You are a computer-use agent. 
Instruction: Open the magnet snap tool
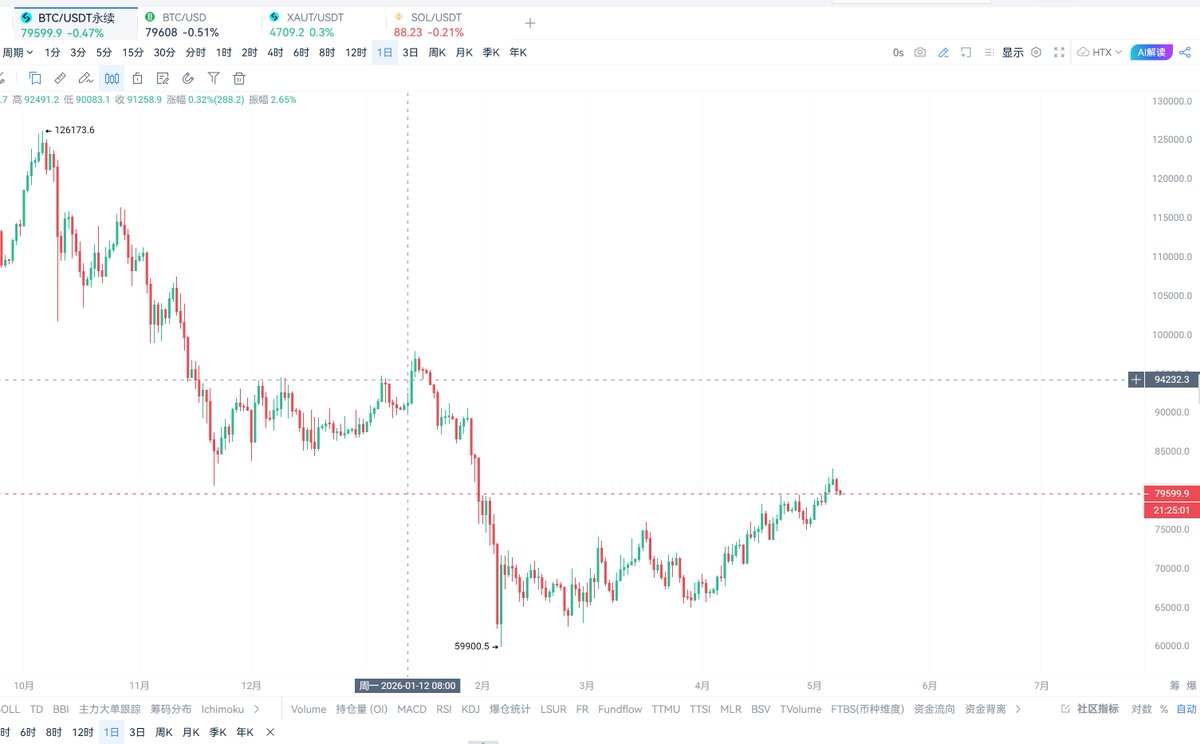(x=188, y=78)
